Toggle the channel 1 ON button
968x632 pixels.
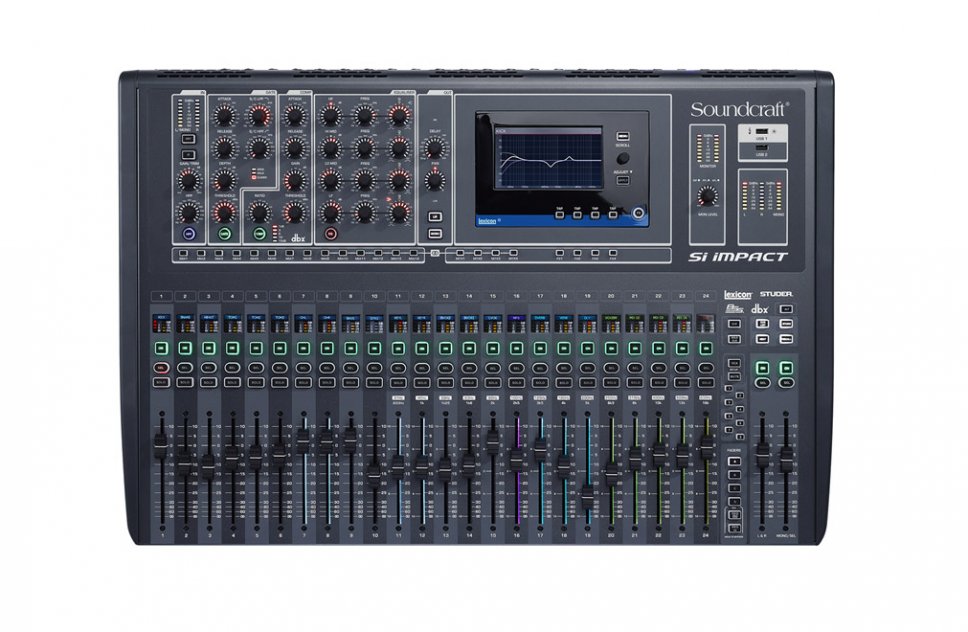pos(161,349)
